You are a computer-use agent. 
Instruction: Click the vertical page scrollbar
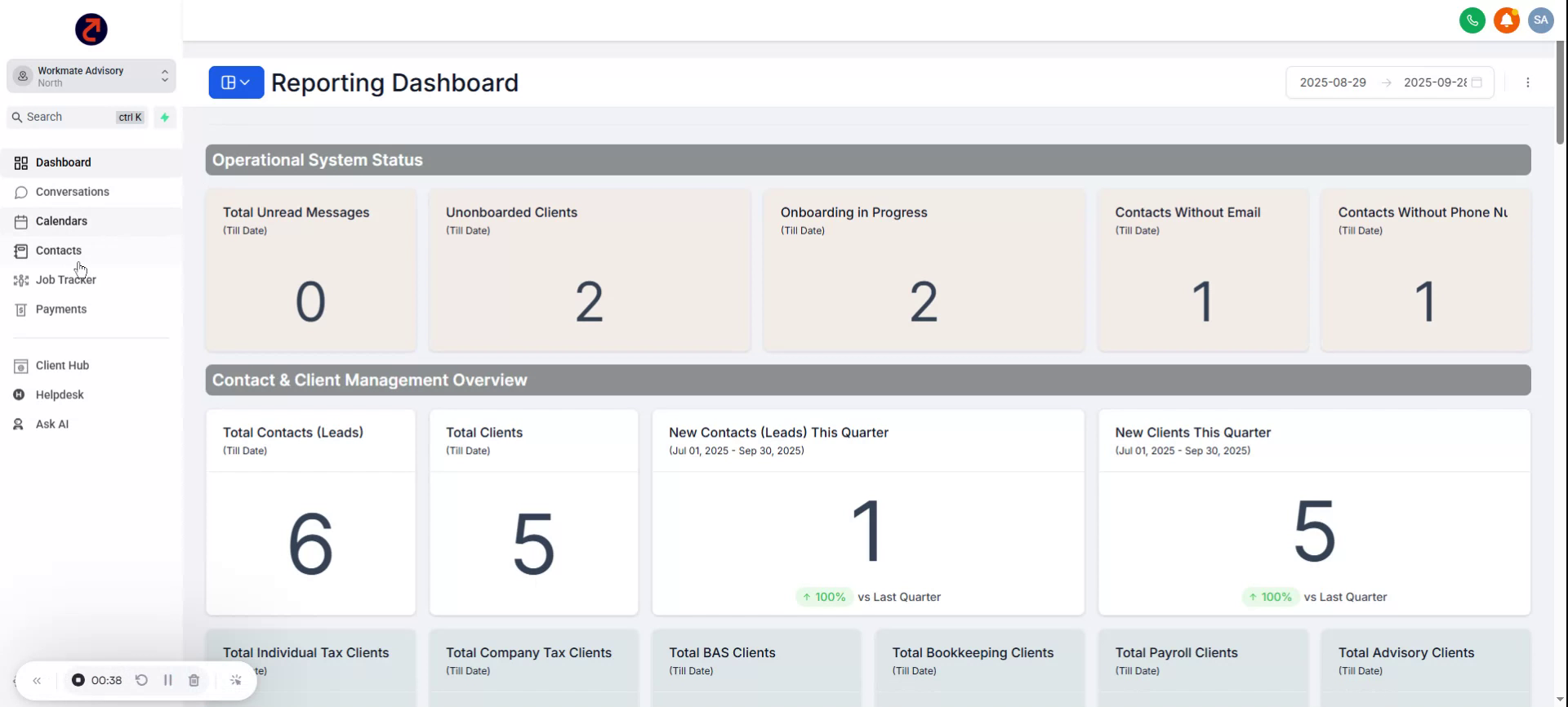click(1560, 90)
